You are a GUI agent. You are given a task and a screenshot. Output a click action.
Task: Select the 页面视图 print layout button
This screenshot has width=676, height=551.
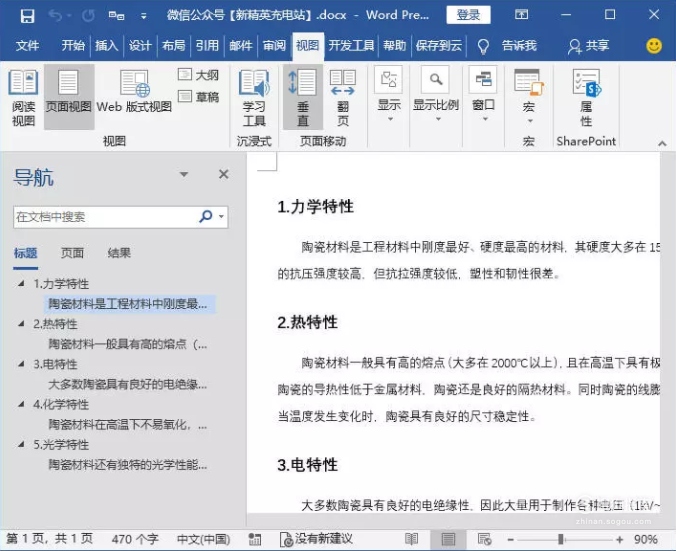point(69,97)
